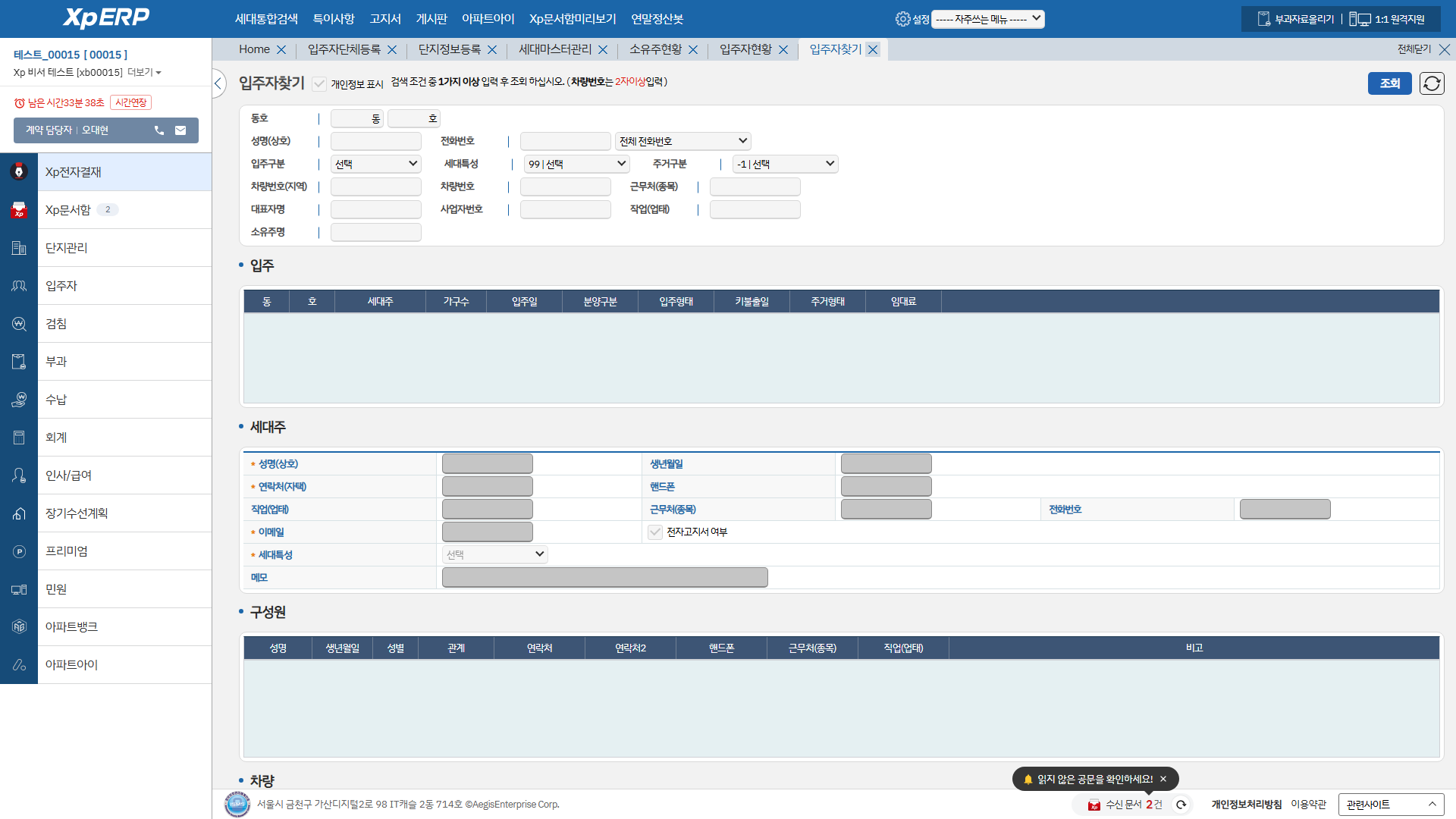
Task: Open the 설정 gear icon
Action: 902,19
